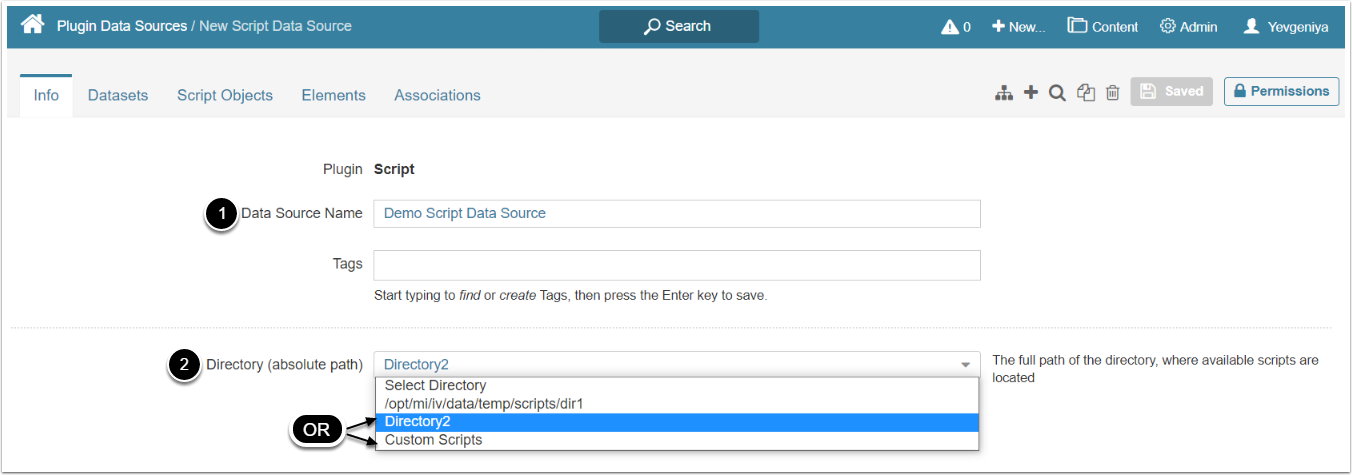Click the Plugin Data Sources breadcrumb link
1352x475 pixels.
point(122,26)
